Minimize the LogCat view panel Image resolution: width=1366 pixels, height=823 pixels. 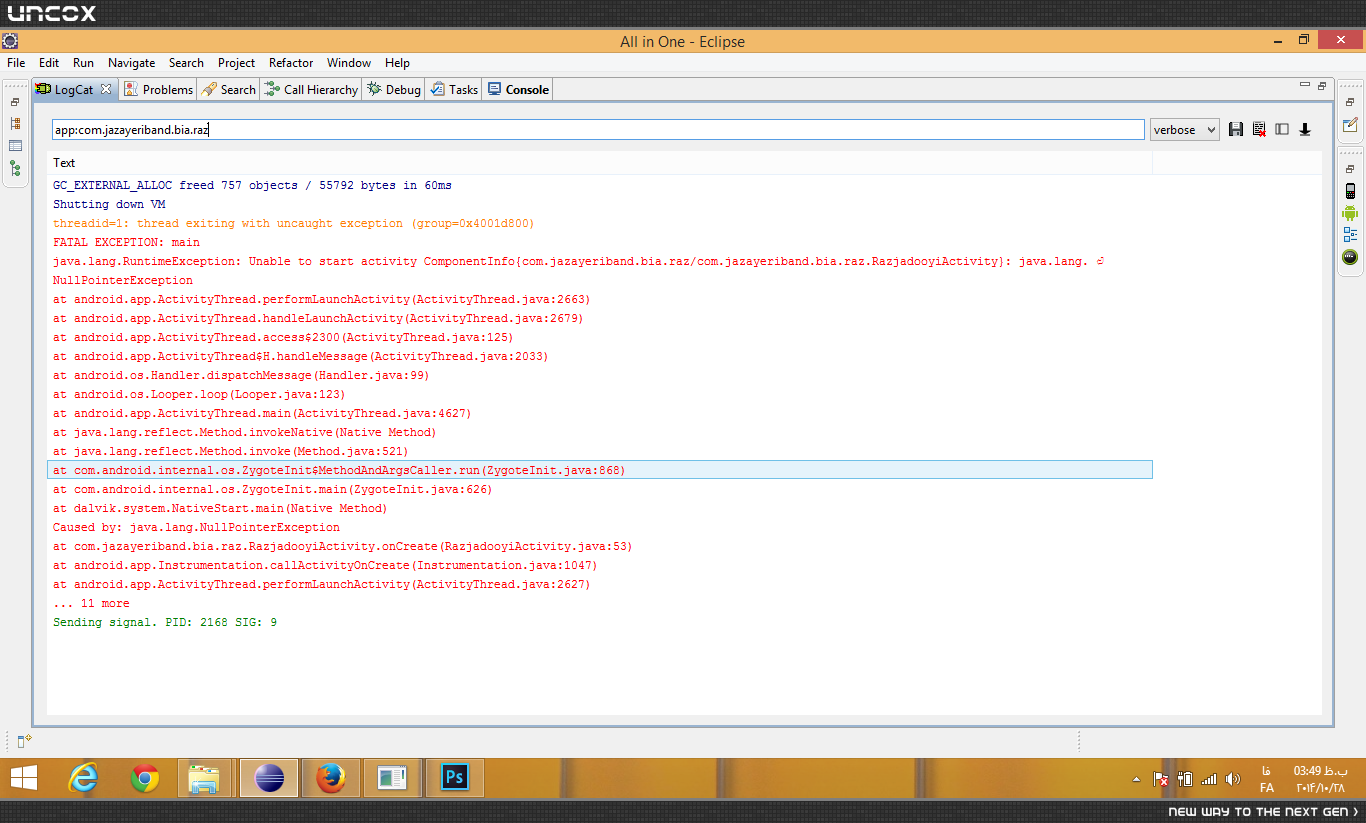[x=1304, y=85]
